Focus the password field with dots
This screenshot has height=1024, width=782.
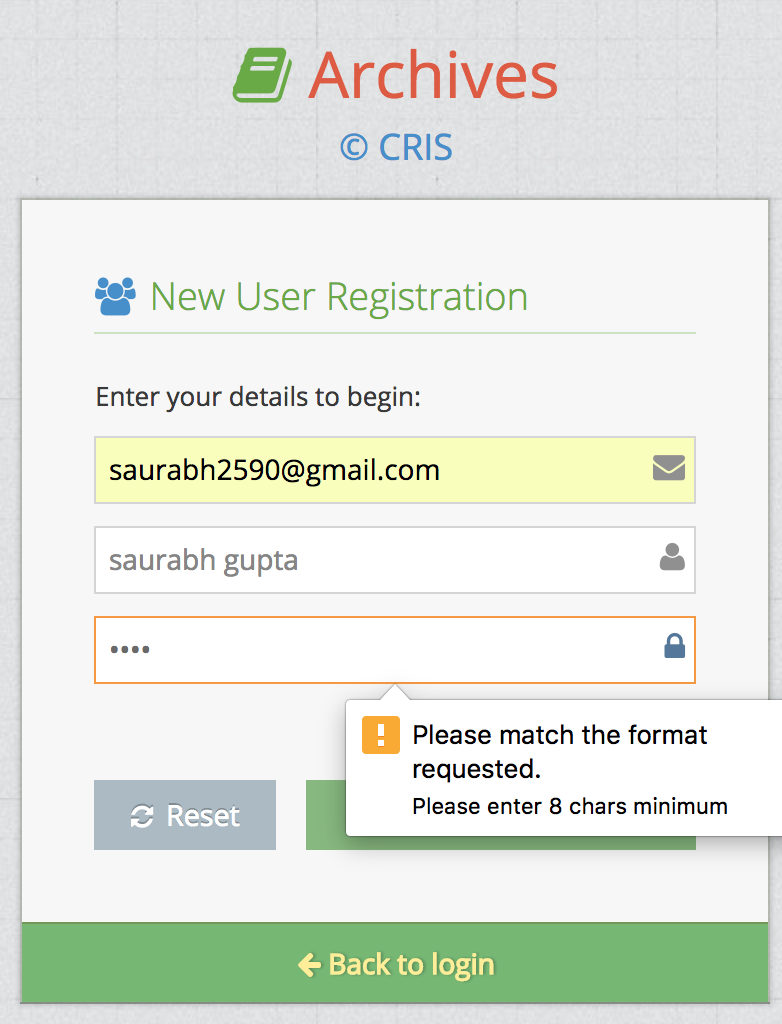coord(395,650)
